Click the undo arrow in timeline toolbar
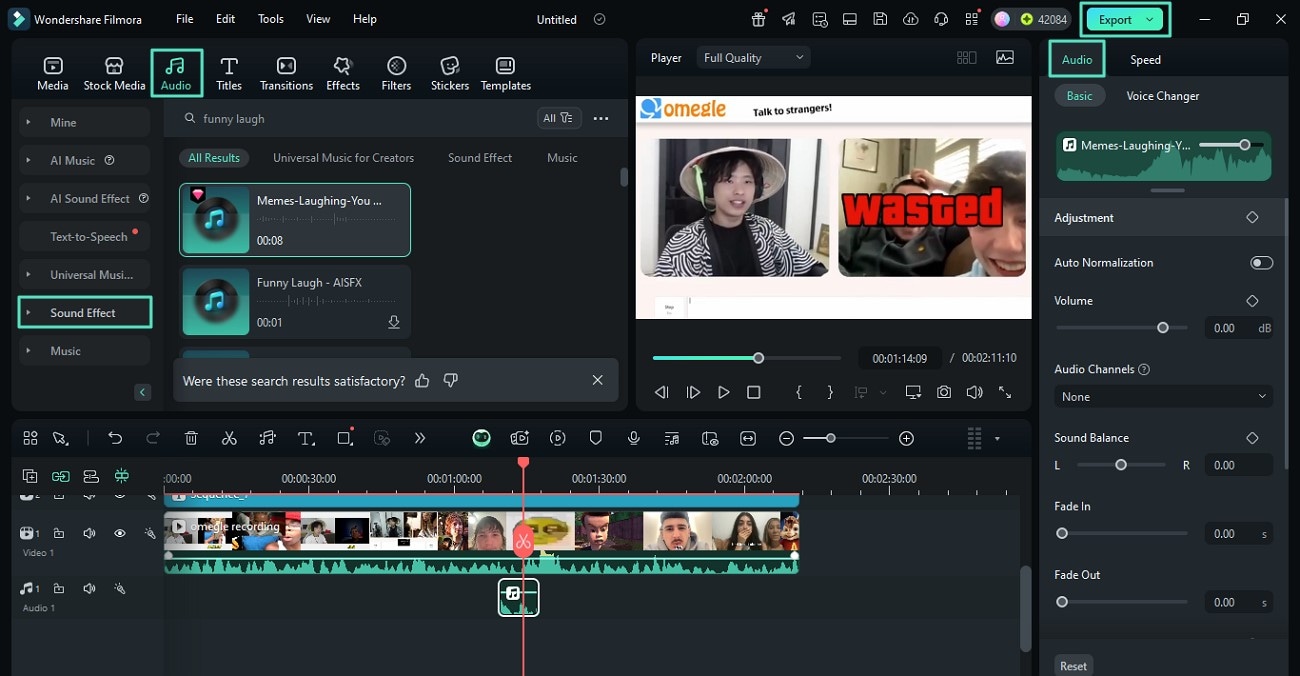Image resolution: width=1300 pixels, height=676 pixels. point(115,438)
